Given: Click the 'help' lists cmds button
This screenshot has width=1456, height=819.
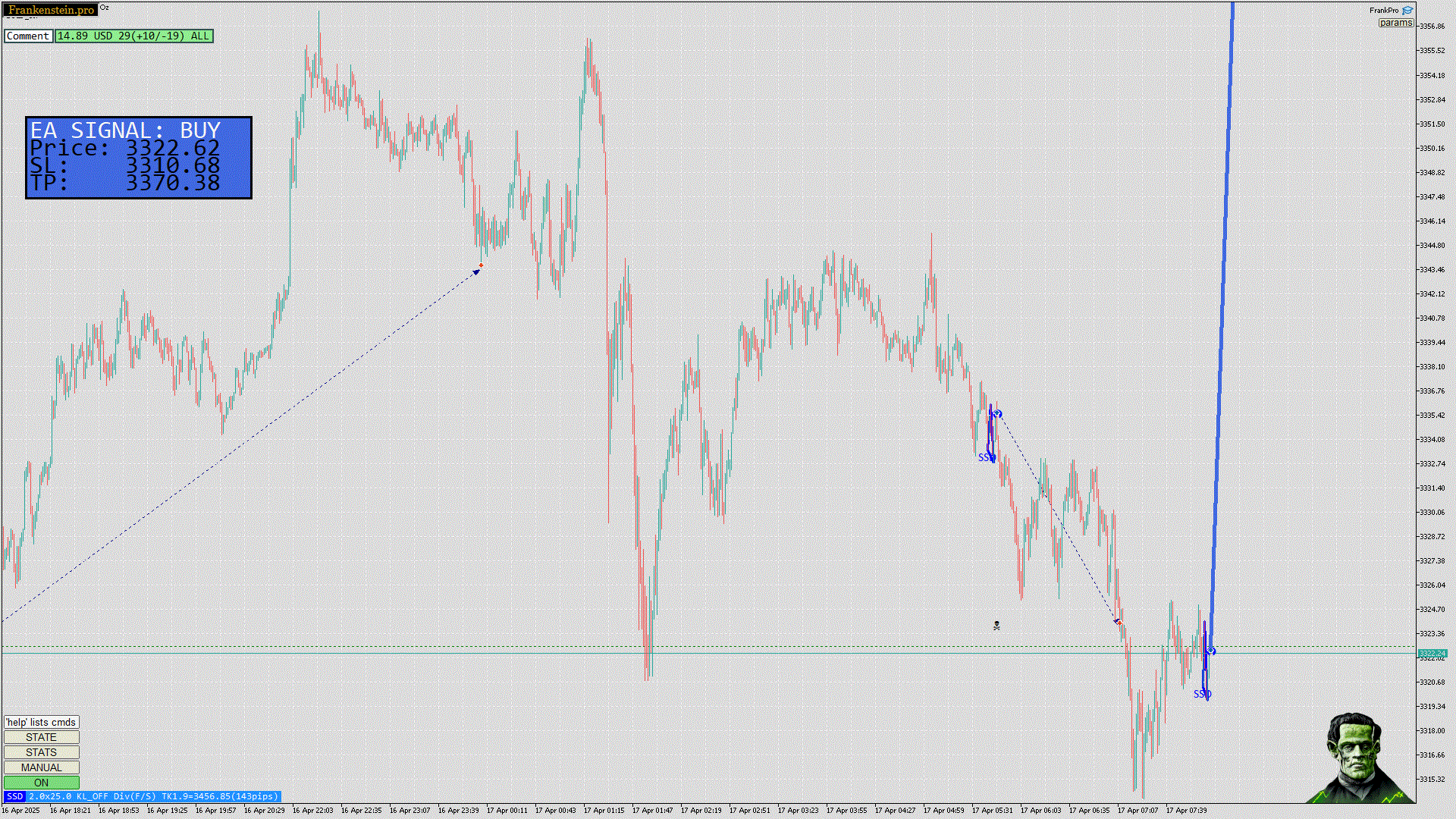Looking at the screenshot, I should click(x=41, y=722).
